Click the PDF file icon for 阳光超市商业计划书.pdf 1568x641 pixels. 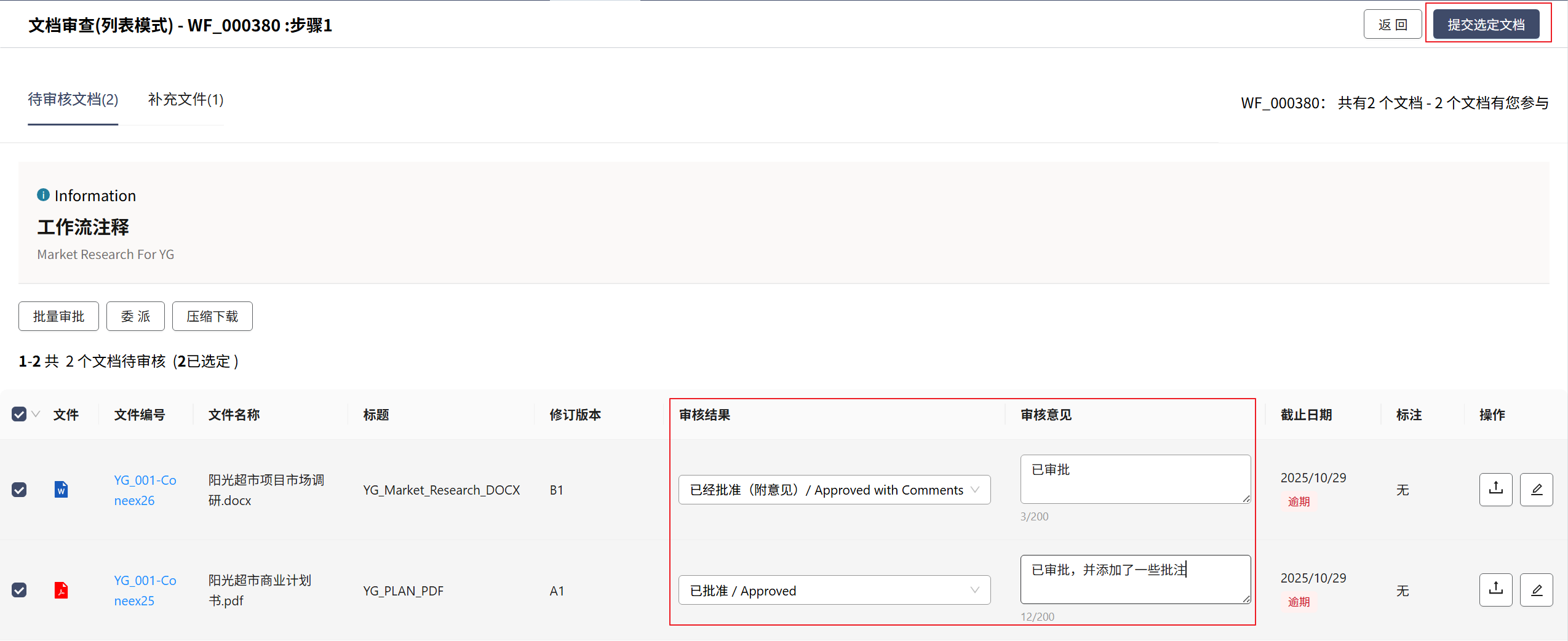[61, 591]
